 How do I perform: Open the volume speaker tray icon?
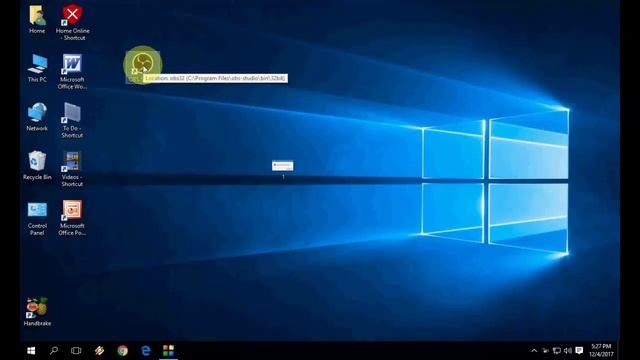coord(568,351)
